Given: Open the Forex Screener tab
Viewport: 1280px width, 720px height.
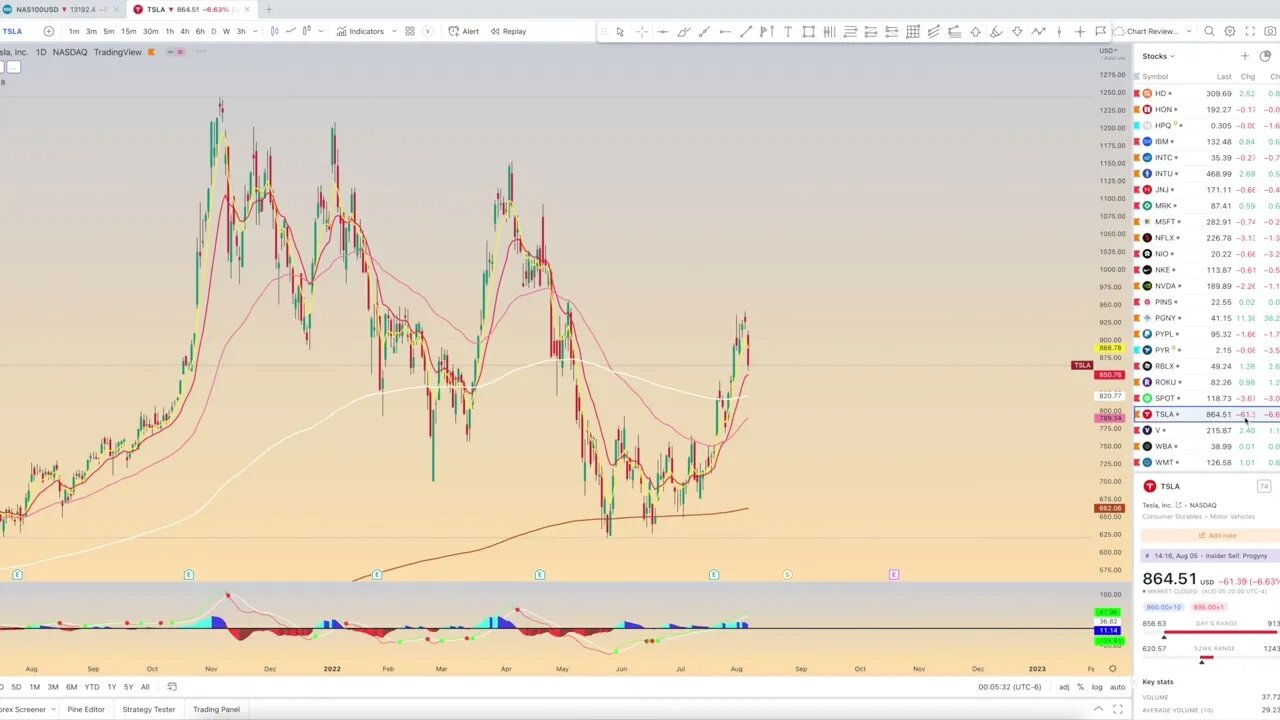Looking at the screenshot, I should tap(23, 709).
